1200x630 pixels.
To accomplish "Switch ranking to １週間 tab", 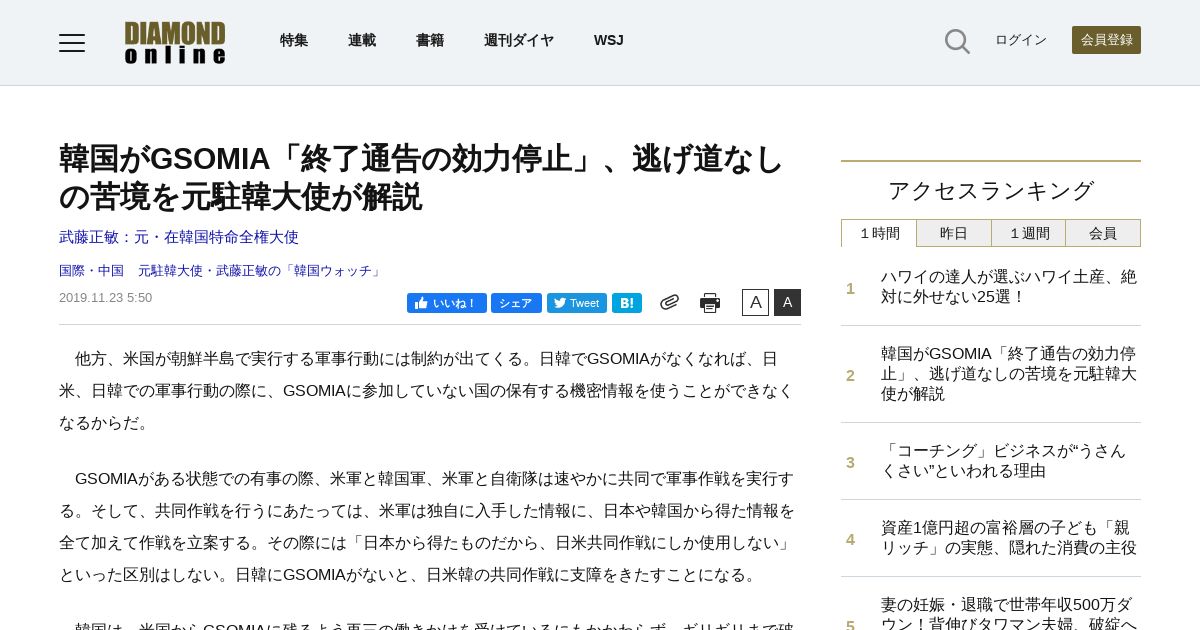I will [1029, 233].
